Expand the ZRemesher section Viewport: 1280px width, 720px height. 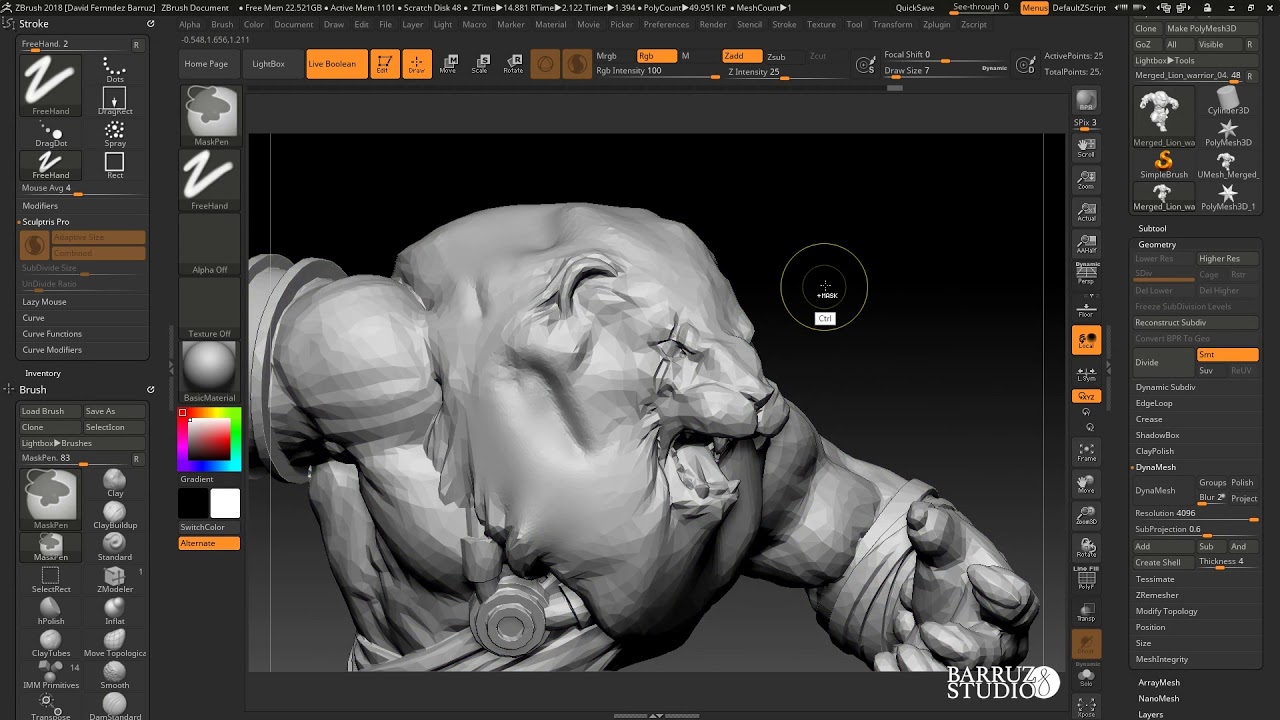point(1157,595)
